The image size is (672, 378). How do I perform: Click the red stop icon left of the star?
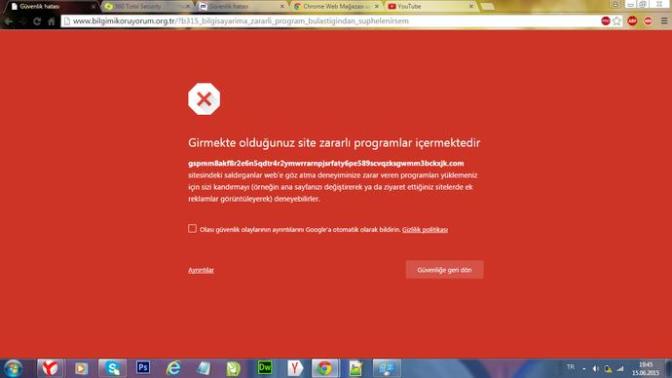click(606, 21)
